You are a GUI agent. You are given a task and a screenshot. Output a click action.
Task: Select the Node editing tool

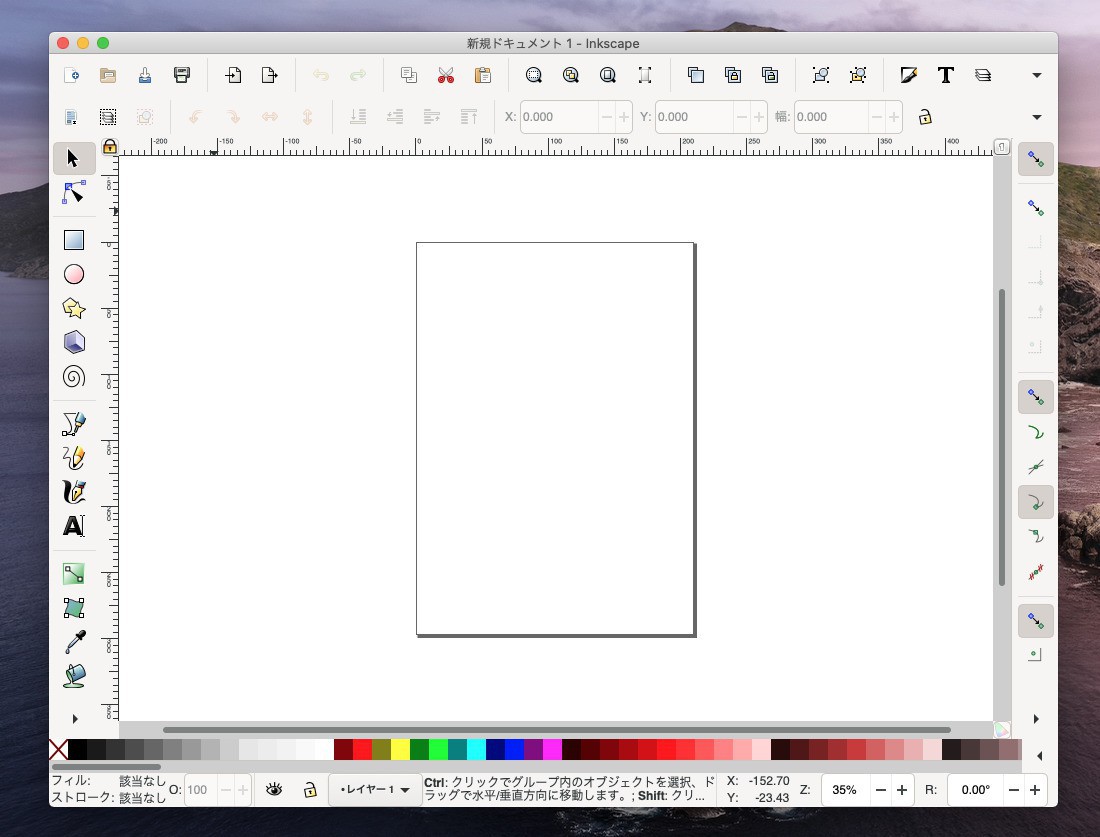coord(74,192)
